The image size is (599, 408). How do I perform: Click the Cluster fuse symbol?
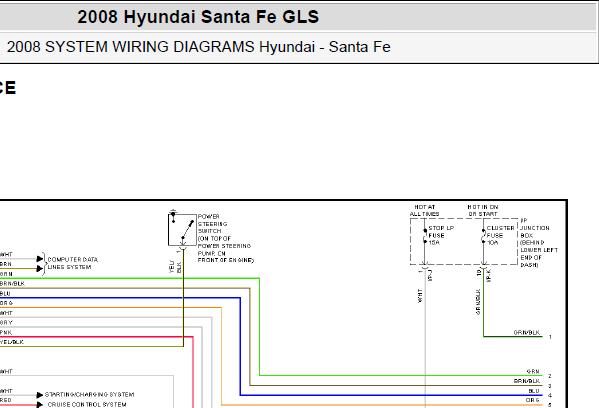tap(483, 236)
